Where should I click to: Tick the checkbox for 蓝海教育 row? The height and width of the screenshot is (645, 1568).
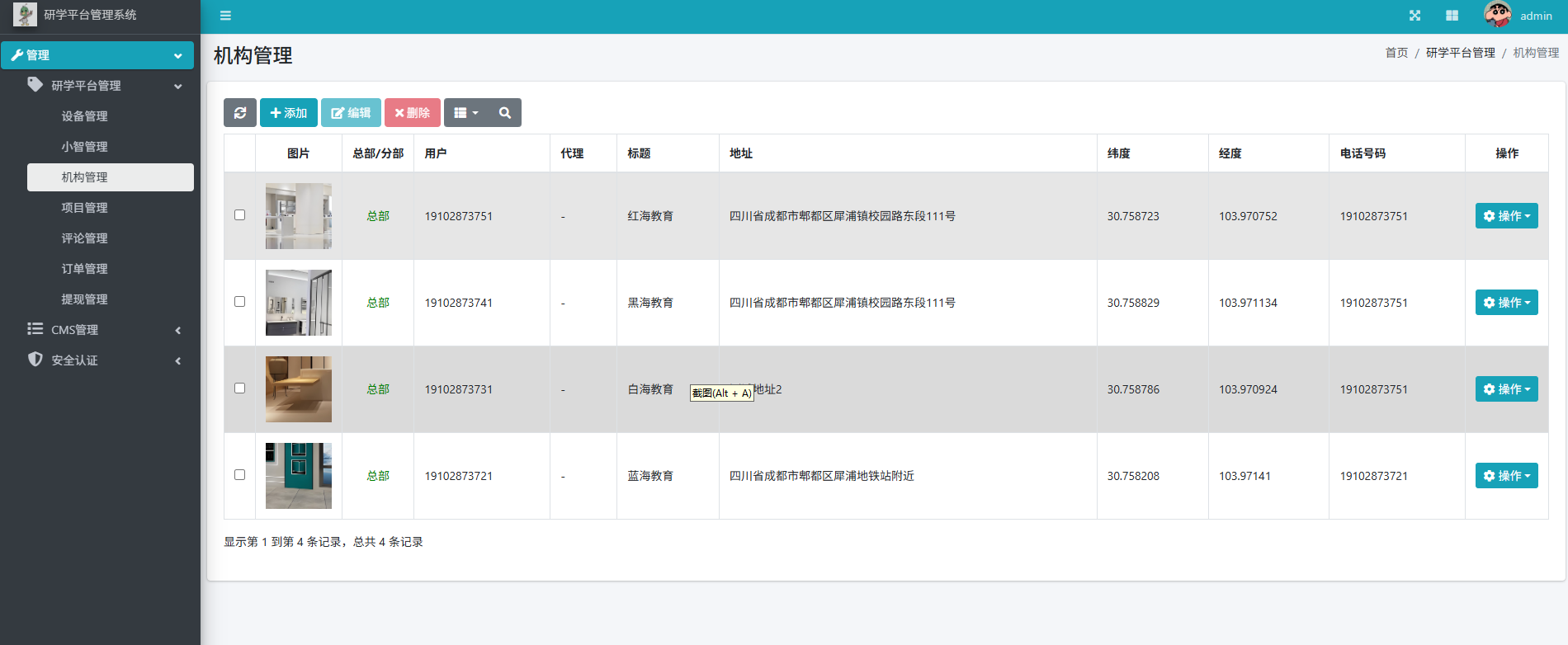click(239, 475)
